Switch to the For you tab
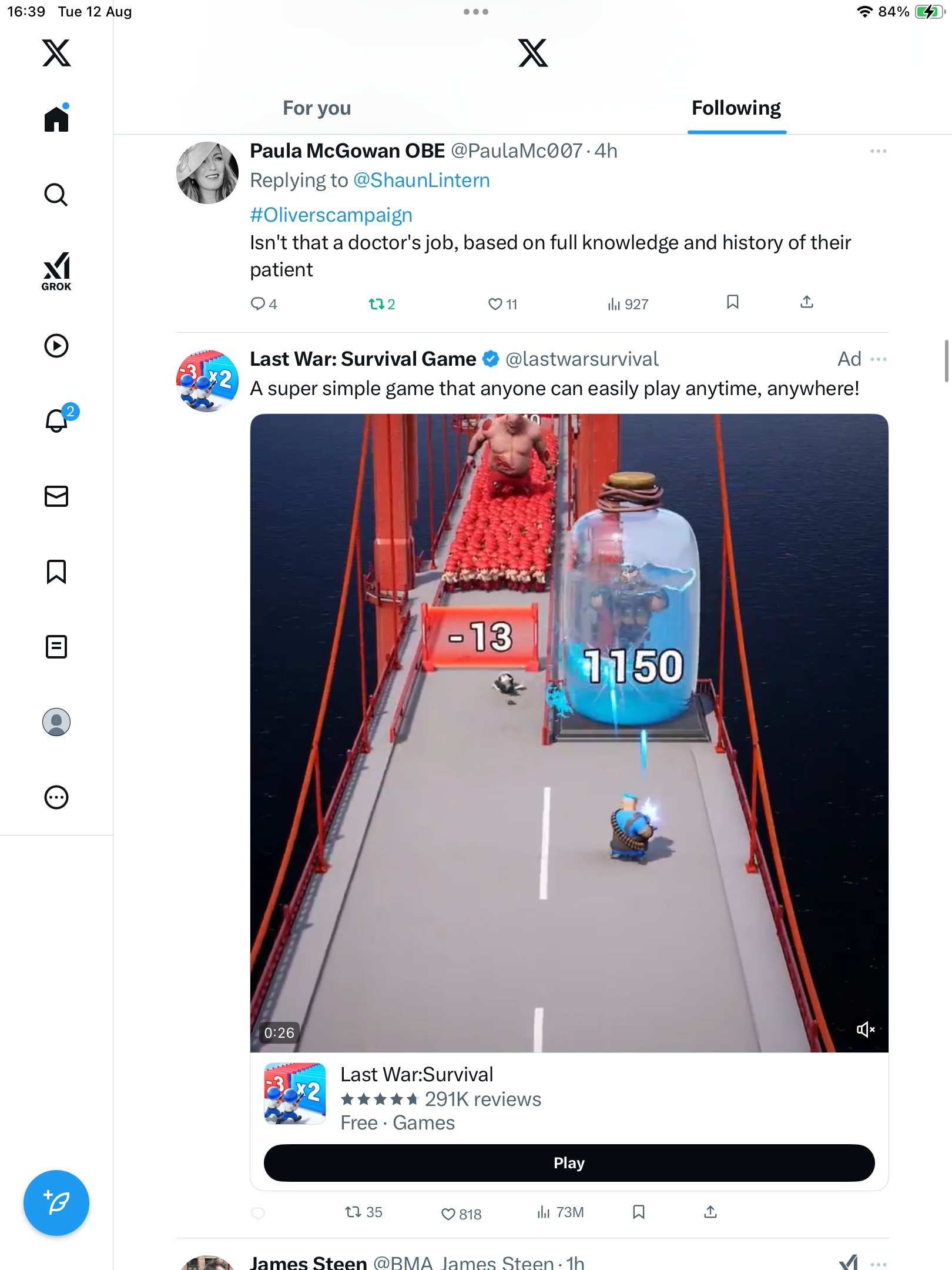The image size is (952, 1270). click(x=317, y=108)
